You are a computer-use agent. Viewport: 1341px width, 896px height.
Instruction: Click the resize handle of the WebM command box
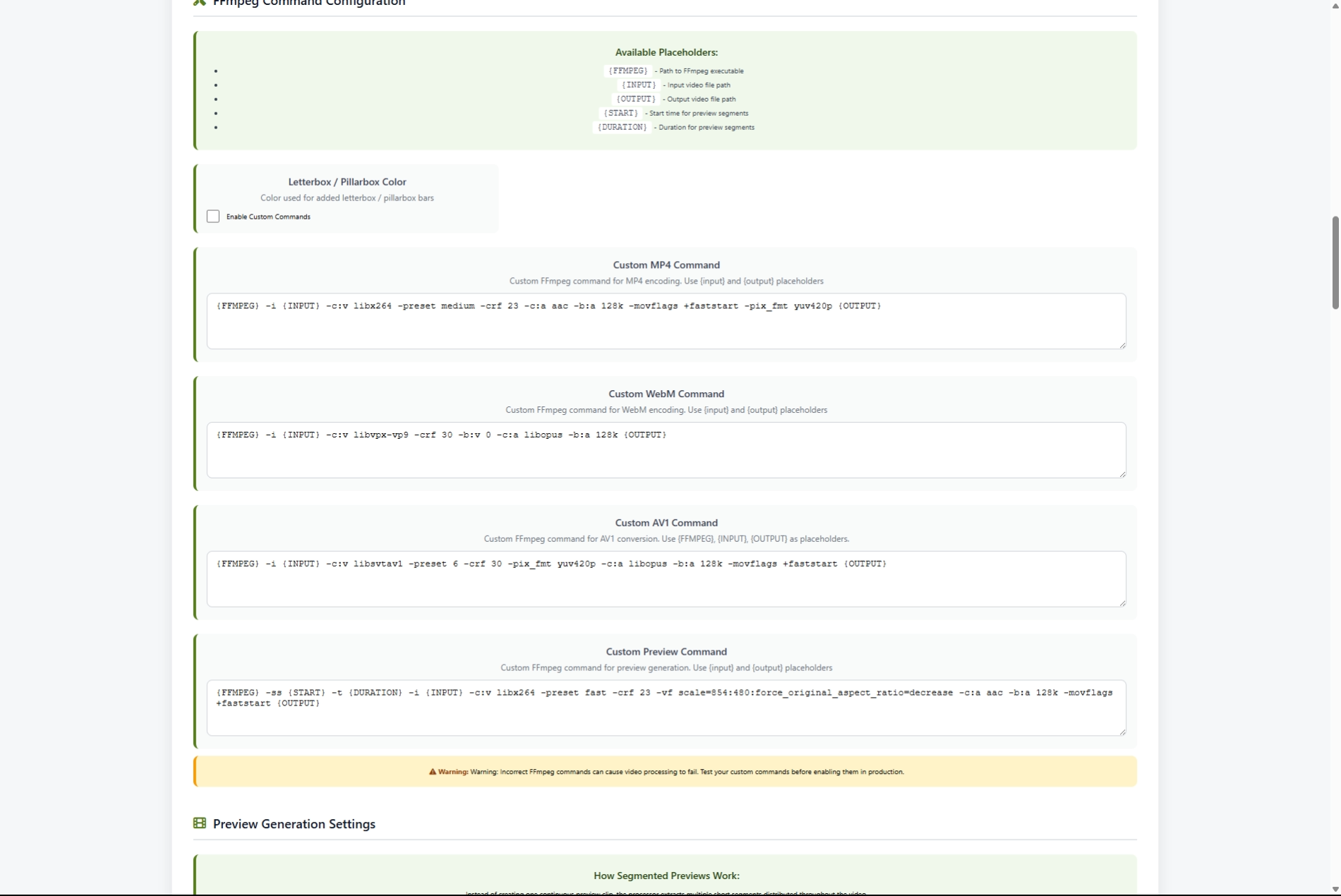tap(1121, 473)
